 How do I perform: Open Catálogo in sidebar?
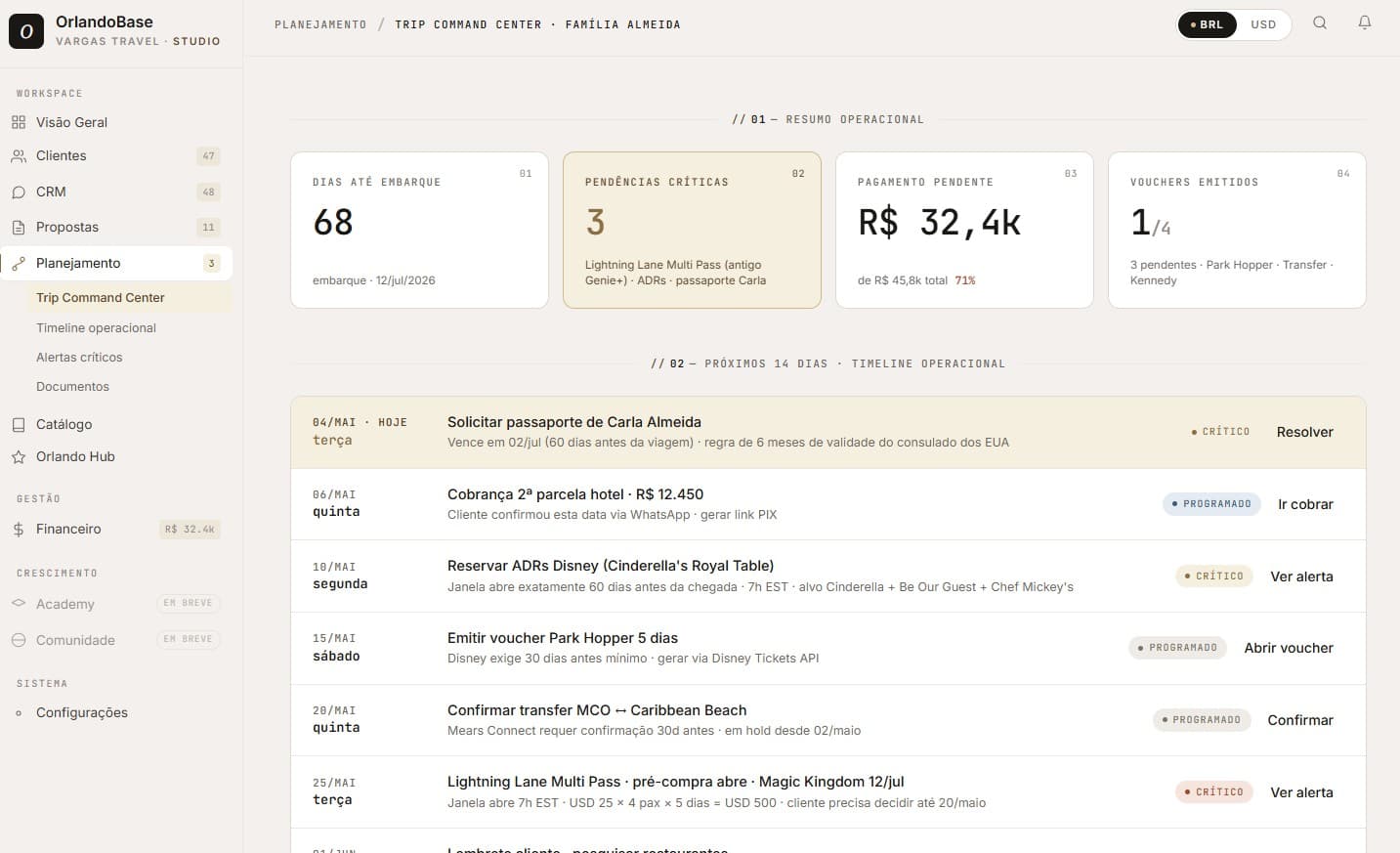(x=116, y=425)
